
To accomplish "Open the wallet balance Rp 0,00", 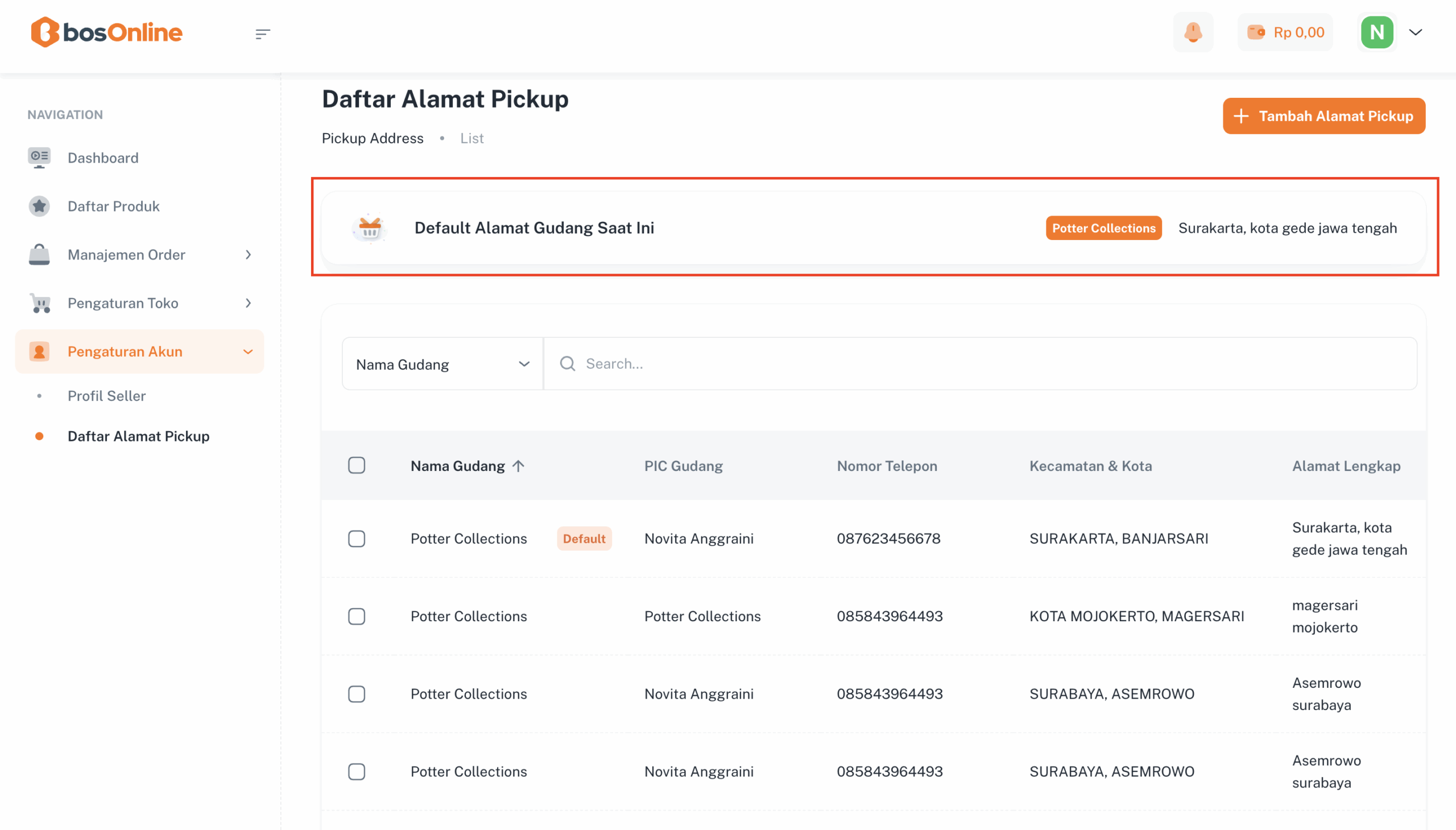I will coord(1285,32).
